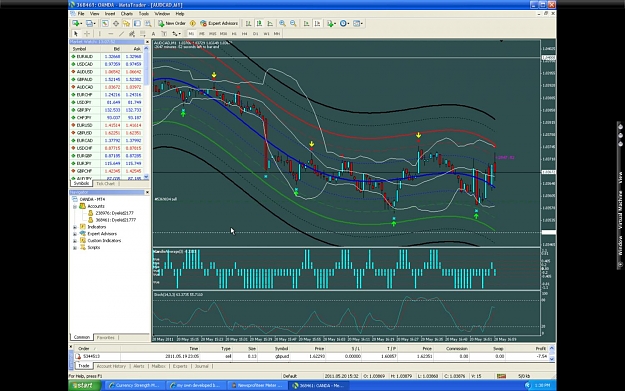The height and width of the screenshot is (391, 625).
Task: Click the Market Watch vertical scrollbar
Action: point(146,112)
